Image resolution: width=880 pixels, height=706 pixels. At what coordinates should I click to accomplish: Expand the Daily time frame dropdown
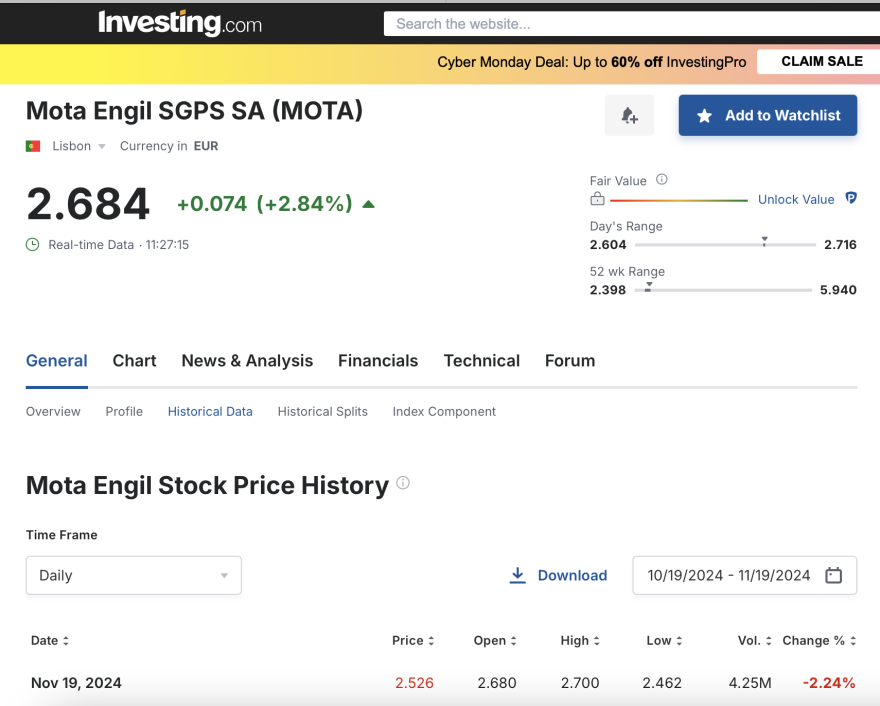(x=133, y=575)
